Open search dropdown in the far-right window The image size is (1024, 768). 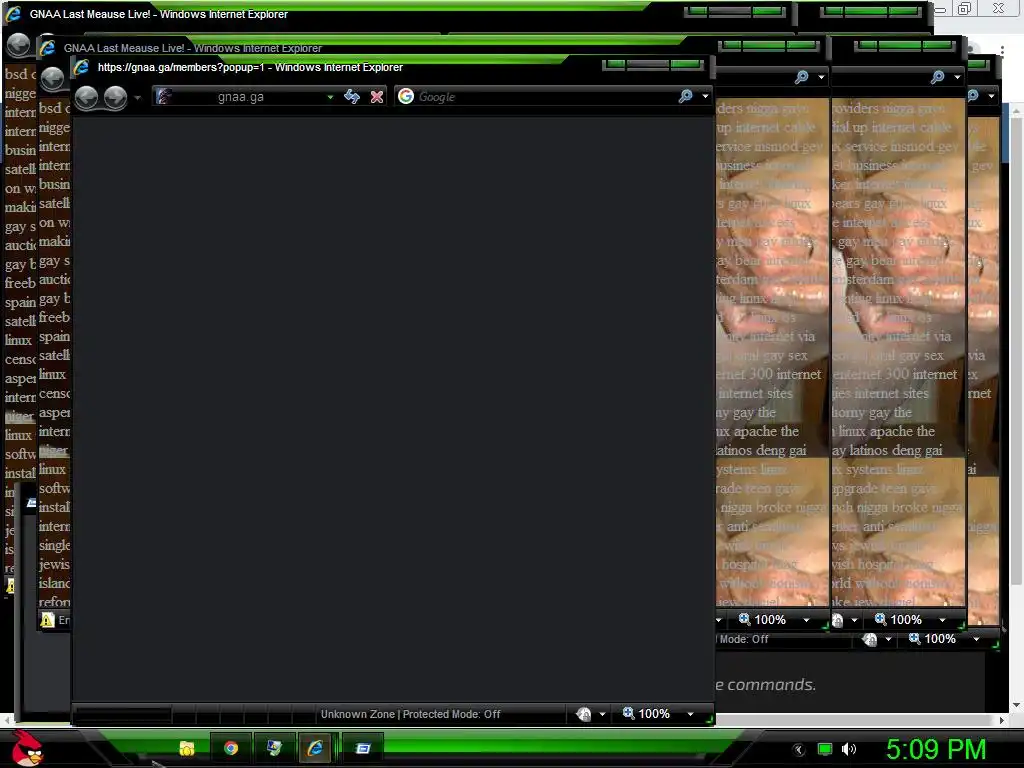click(x=957, y=77)
